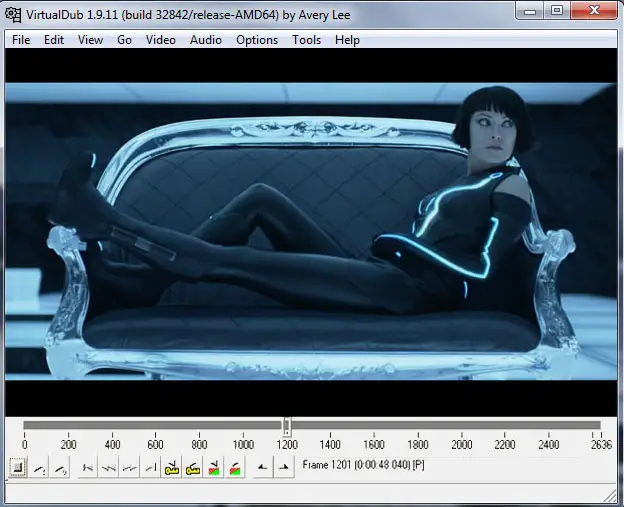Click the VirtualDub gear icon in title bar
The width and height of the screenshot is (624, 507).
pos(13,15)
